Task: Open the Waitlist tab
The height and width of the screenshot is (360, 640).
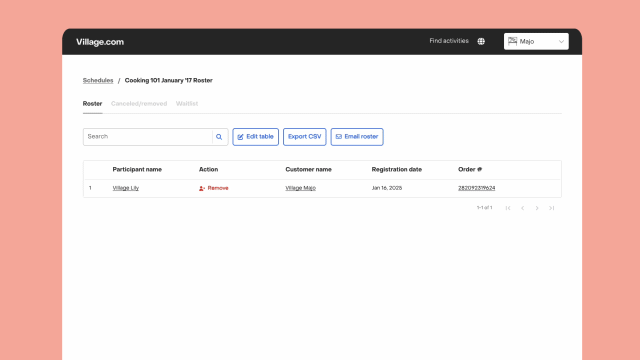Action: click(x=187, y=104)
